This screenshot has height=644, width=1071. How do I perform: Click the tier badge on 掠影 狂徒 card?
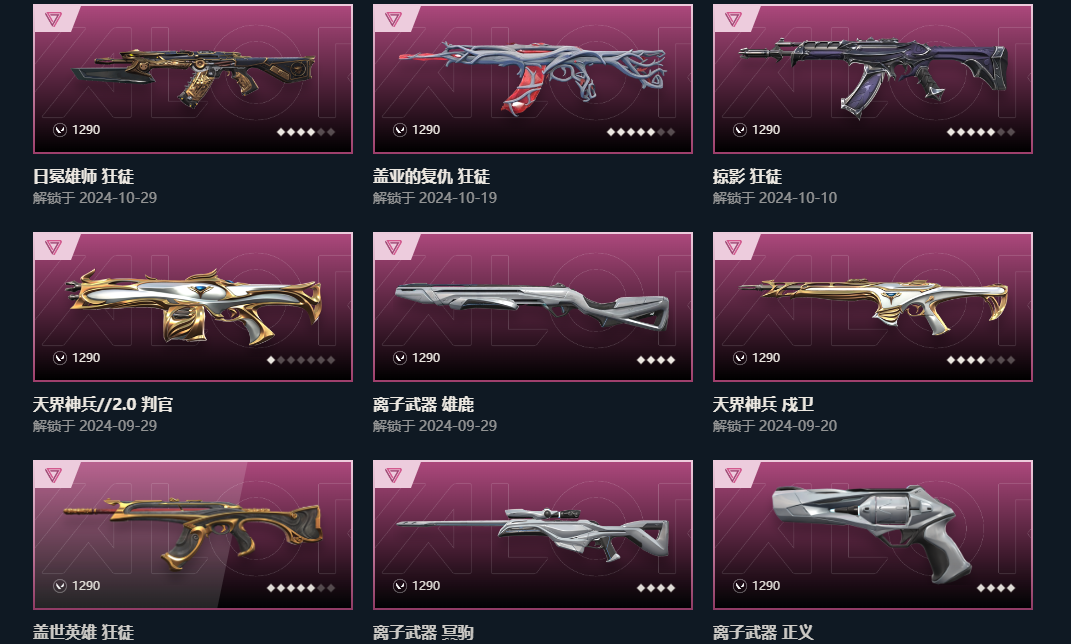coord(734,19)
